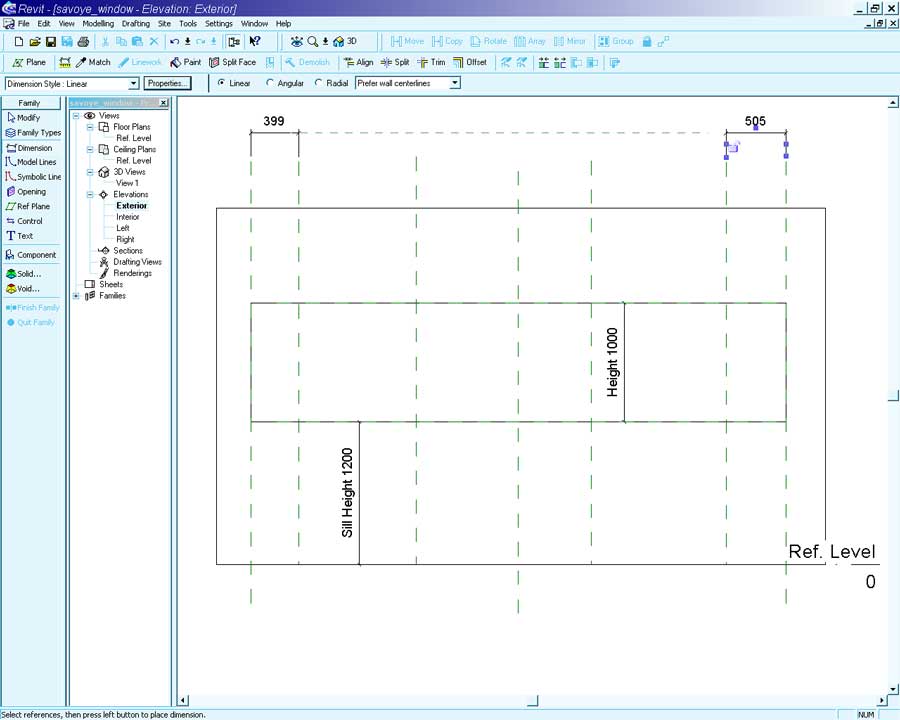Choose the Opening tool

26,192
